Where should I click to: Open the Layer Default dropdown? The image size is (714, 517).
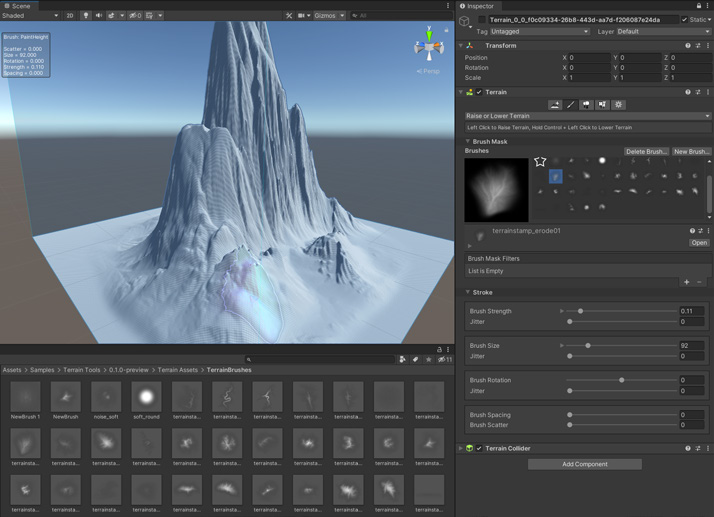(x=663, y=31)
